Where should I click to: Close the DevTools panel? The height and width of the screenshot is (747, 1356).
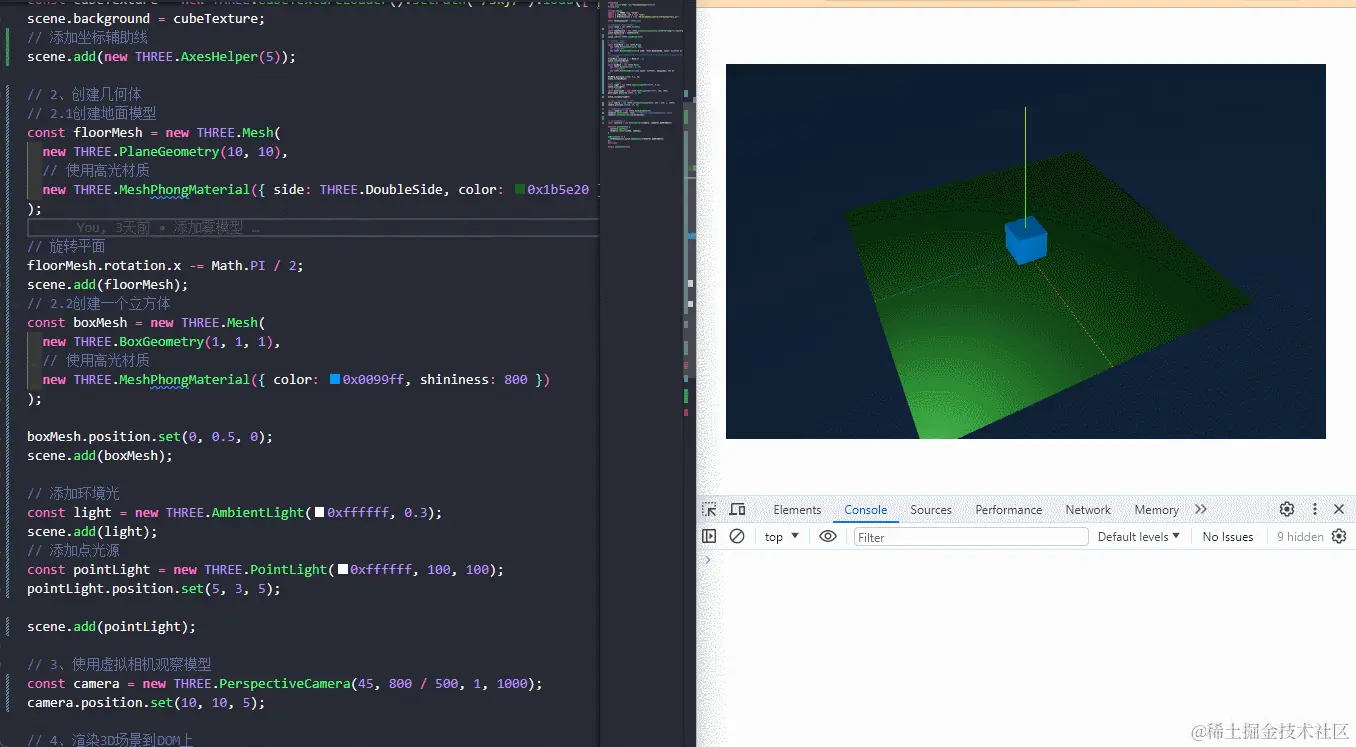tap(1339, 509)
